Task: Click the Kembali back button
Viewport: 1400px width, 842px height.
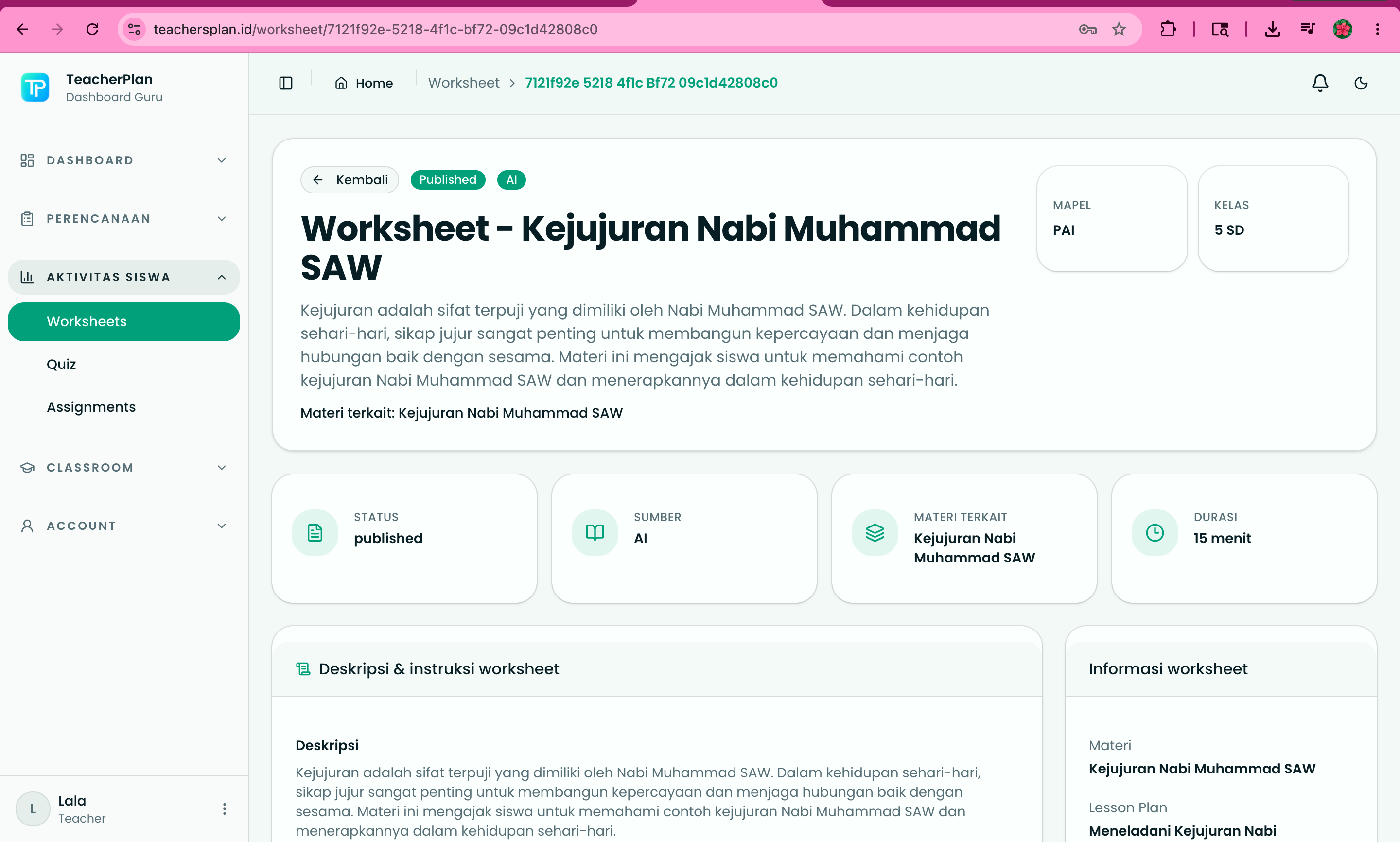Action: pos(350,180)
